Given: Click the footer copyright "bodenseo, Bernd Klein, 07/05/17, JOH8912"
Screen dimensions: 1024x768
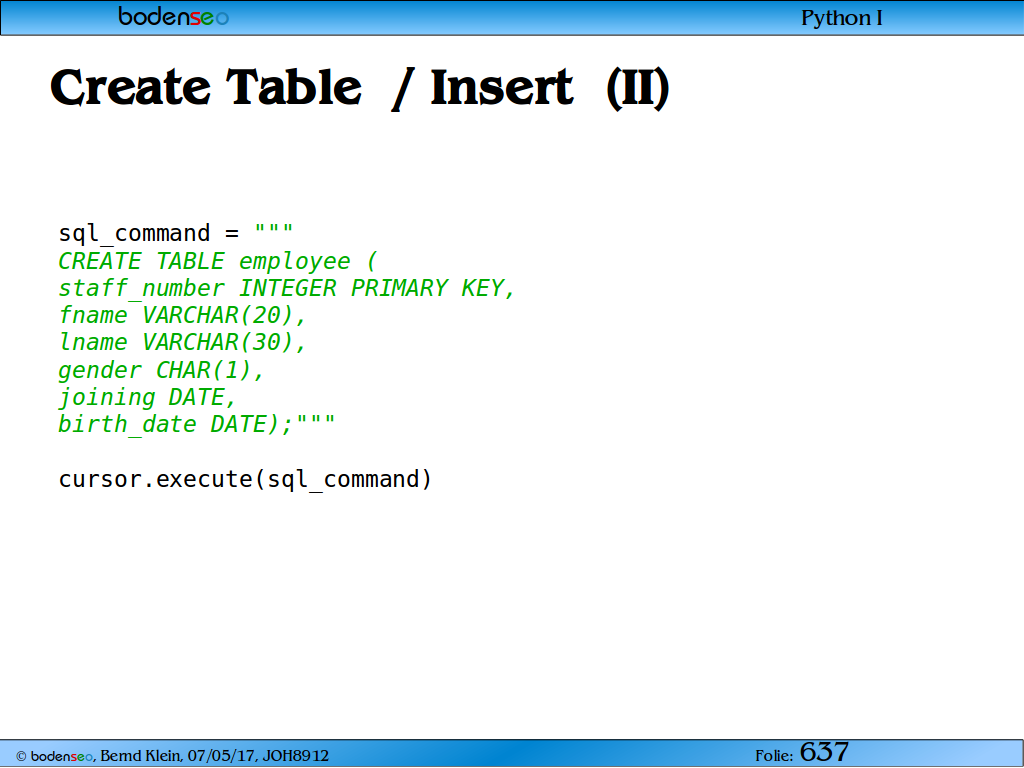Looking at the screenshot, I should click(x=172, y=756).
